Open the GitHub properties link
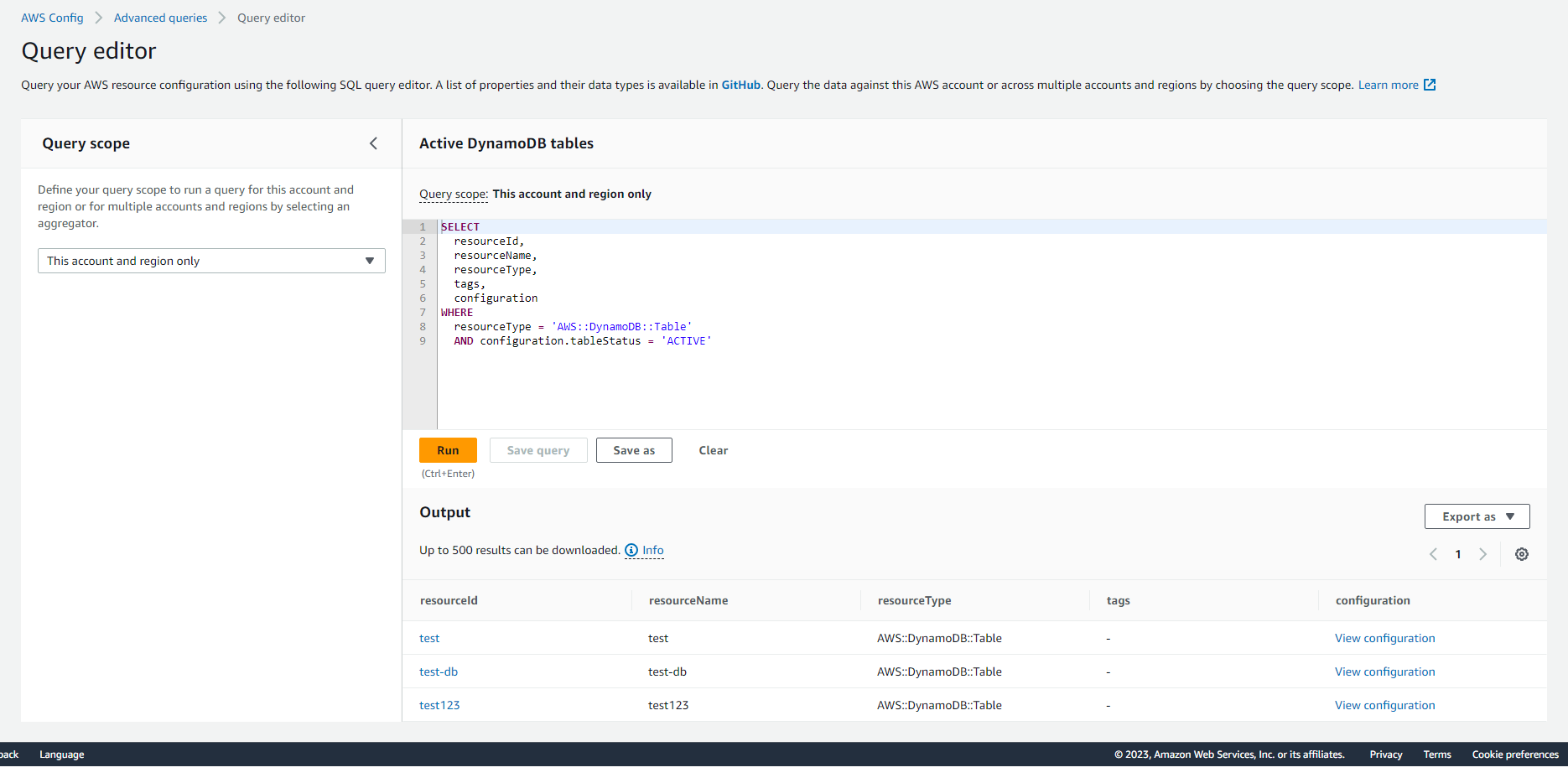1568x783 pixels. pos(740,85)
